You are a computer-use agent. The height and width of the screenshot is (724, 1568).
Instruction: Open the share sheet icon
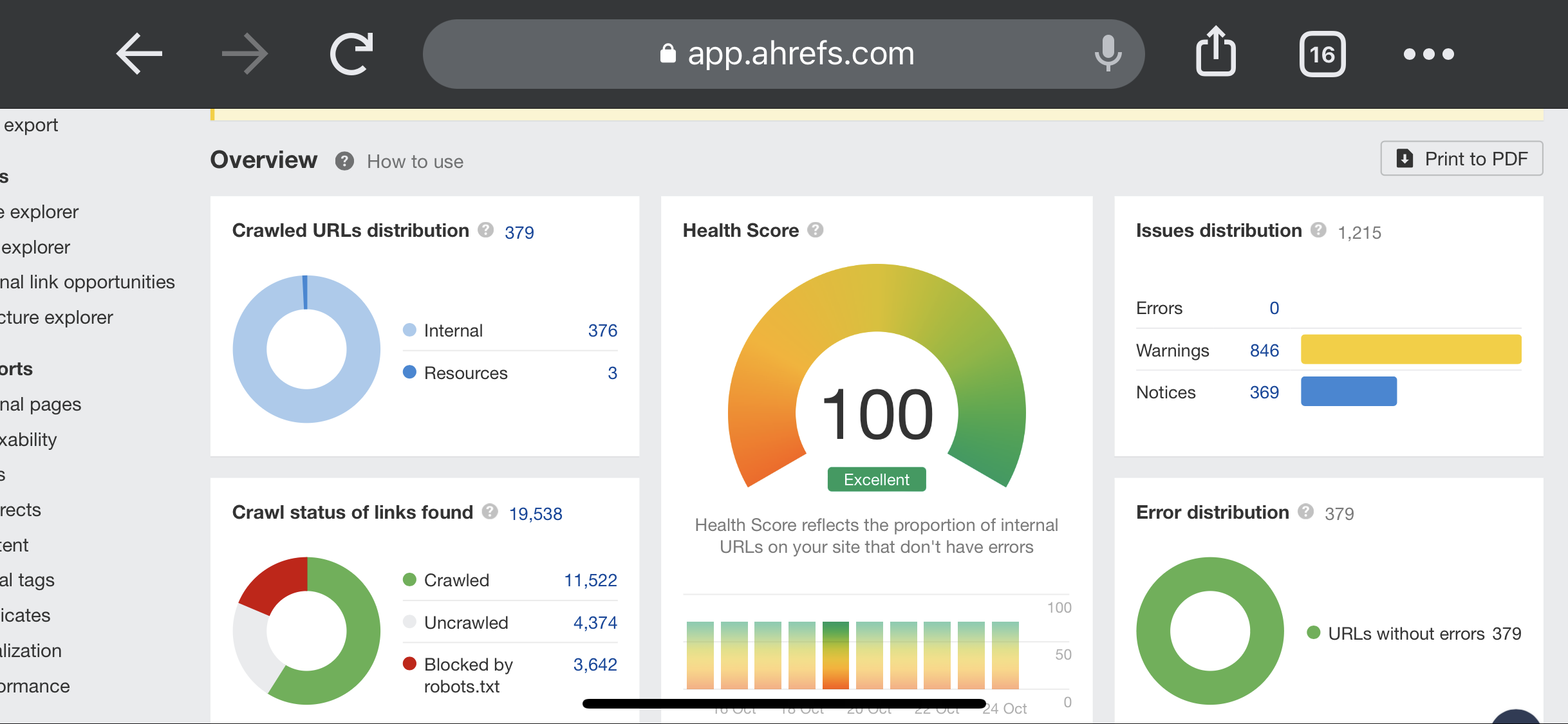1215,53
